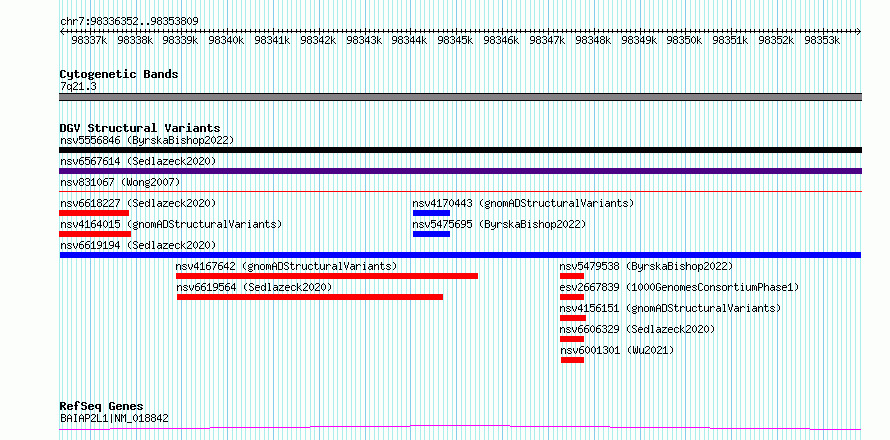Image resolution: width=890 pixels, height=440 pixels.
Task: Select the red esv2667839 bar
Action: coord(572,297)
